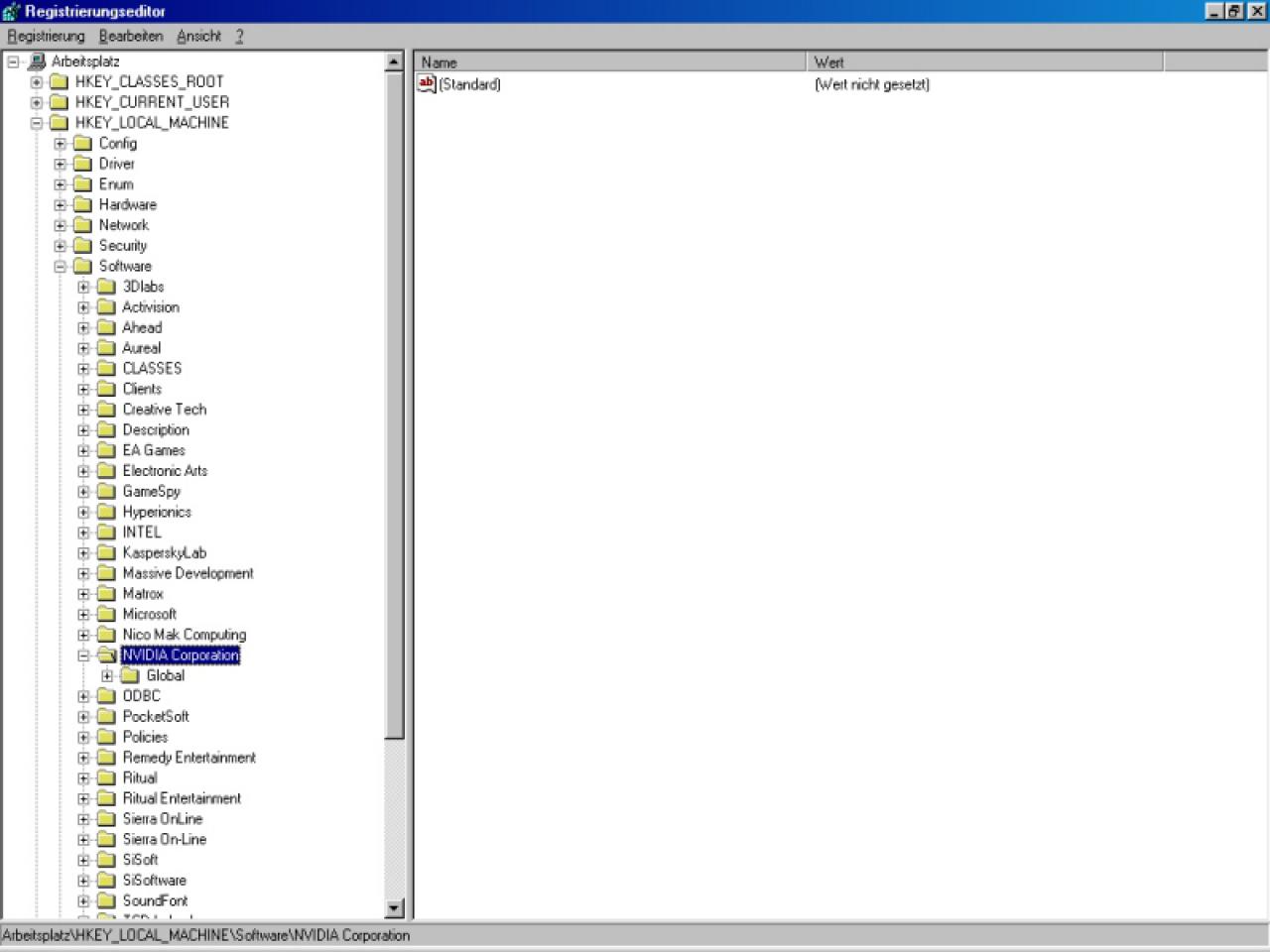Select the EA Games folder icon
This screenshot has height=952, width=1270.
coord(107,450)
